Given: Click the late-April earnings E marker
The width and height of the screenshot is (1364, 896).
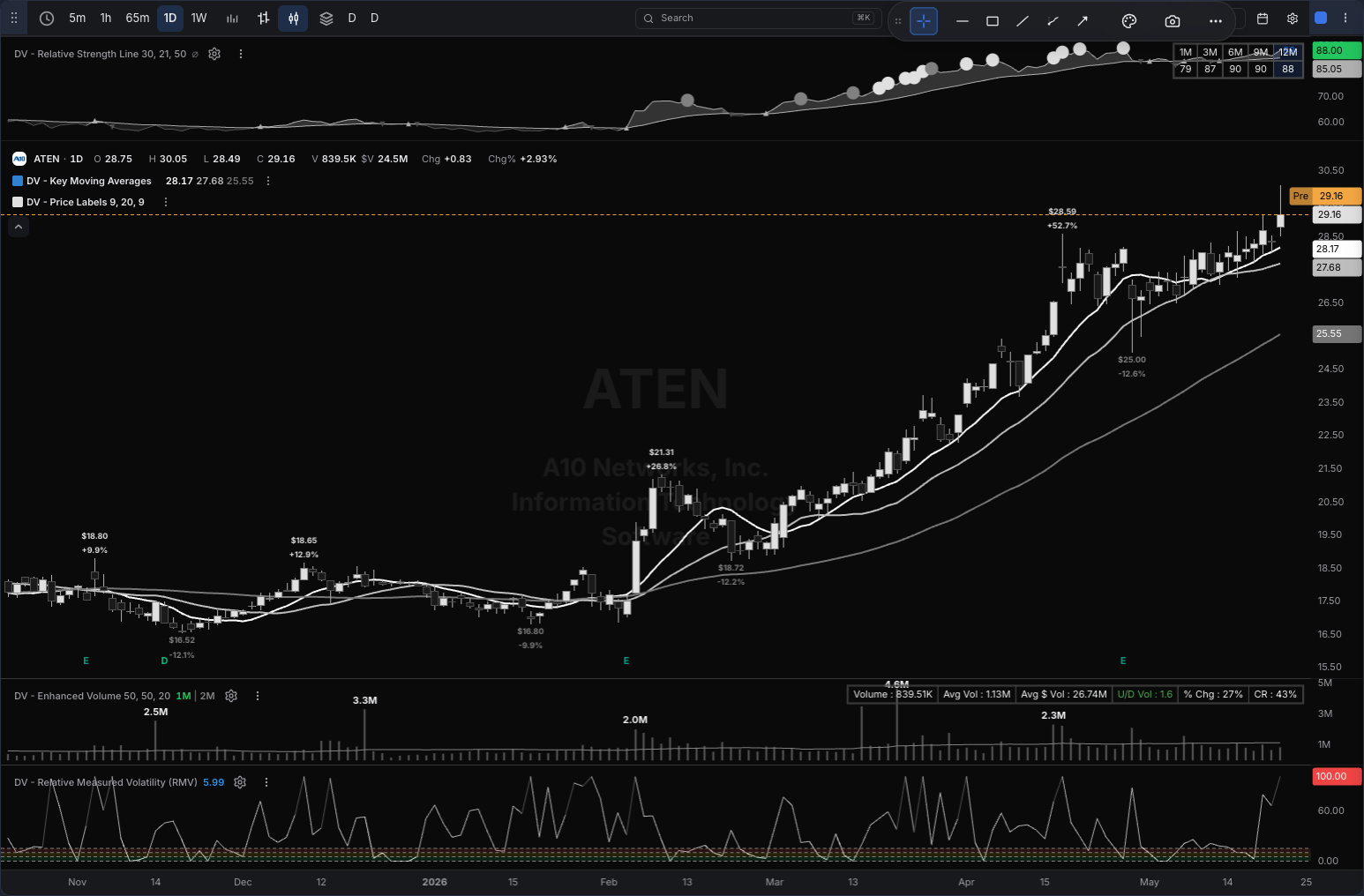Looking at the screenshot, I should point(1123,661).
